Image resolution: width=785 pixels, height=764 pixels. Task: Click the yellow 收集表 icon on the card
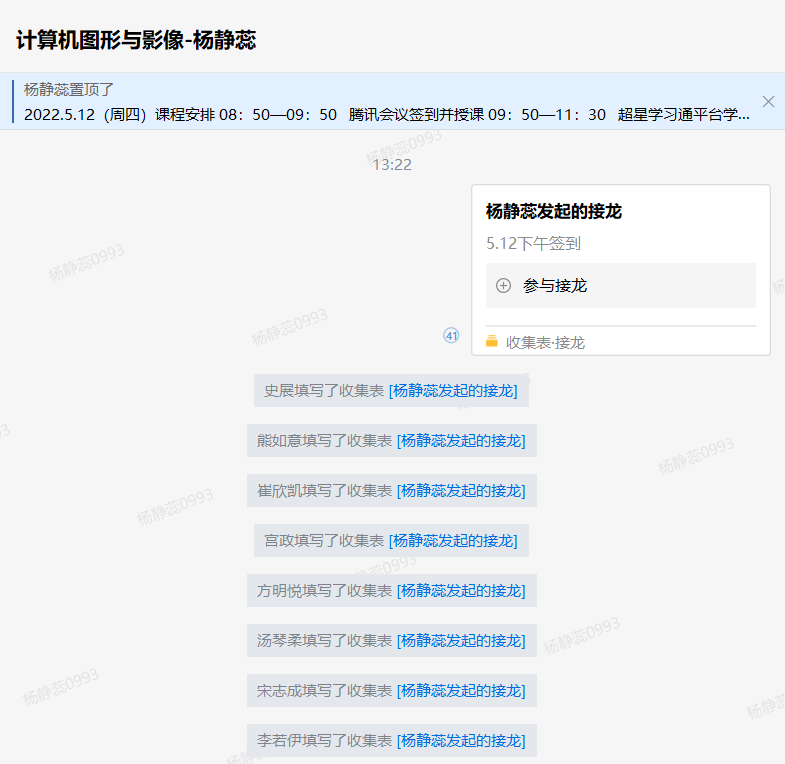click(x=492, y=342)
